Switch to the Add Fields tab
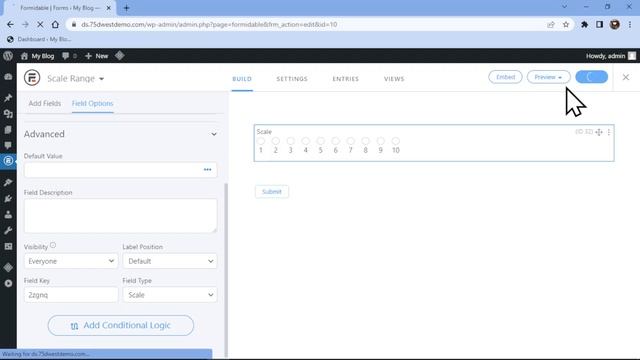640x360 pixels. (44, 103)
